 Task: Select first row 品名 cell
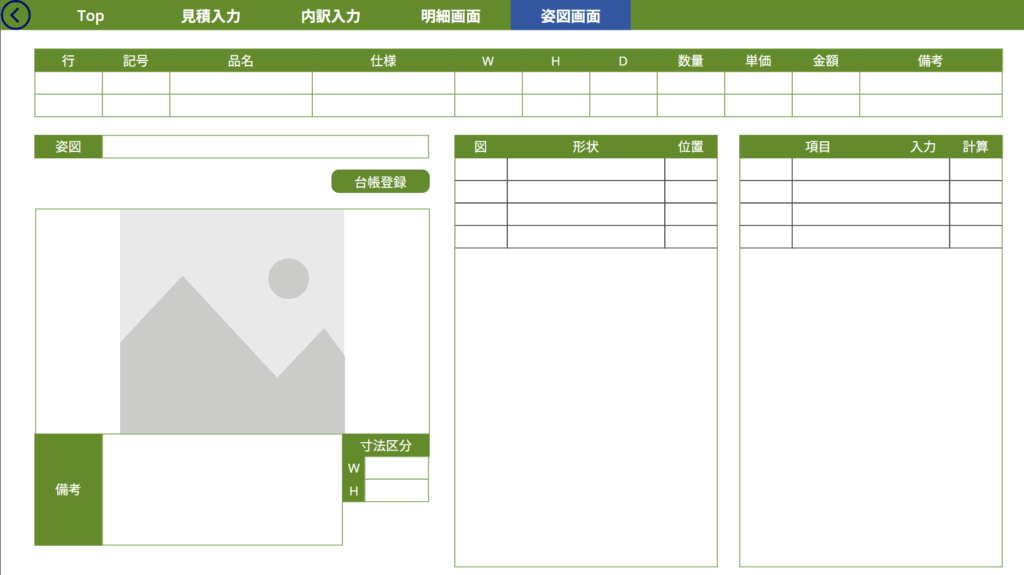(x=240, y=83)
